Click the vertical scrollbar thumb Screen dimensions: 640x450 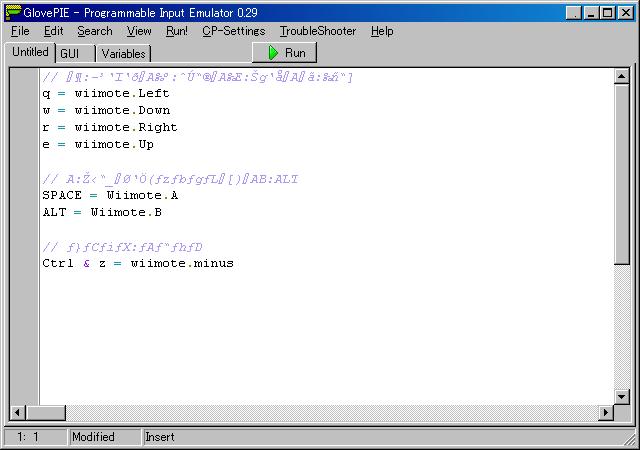pos(621,174)
